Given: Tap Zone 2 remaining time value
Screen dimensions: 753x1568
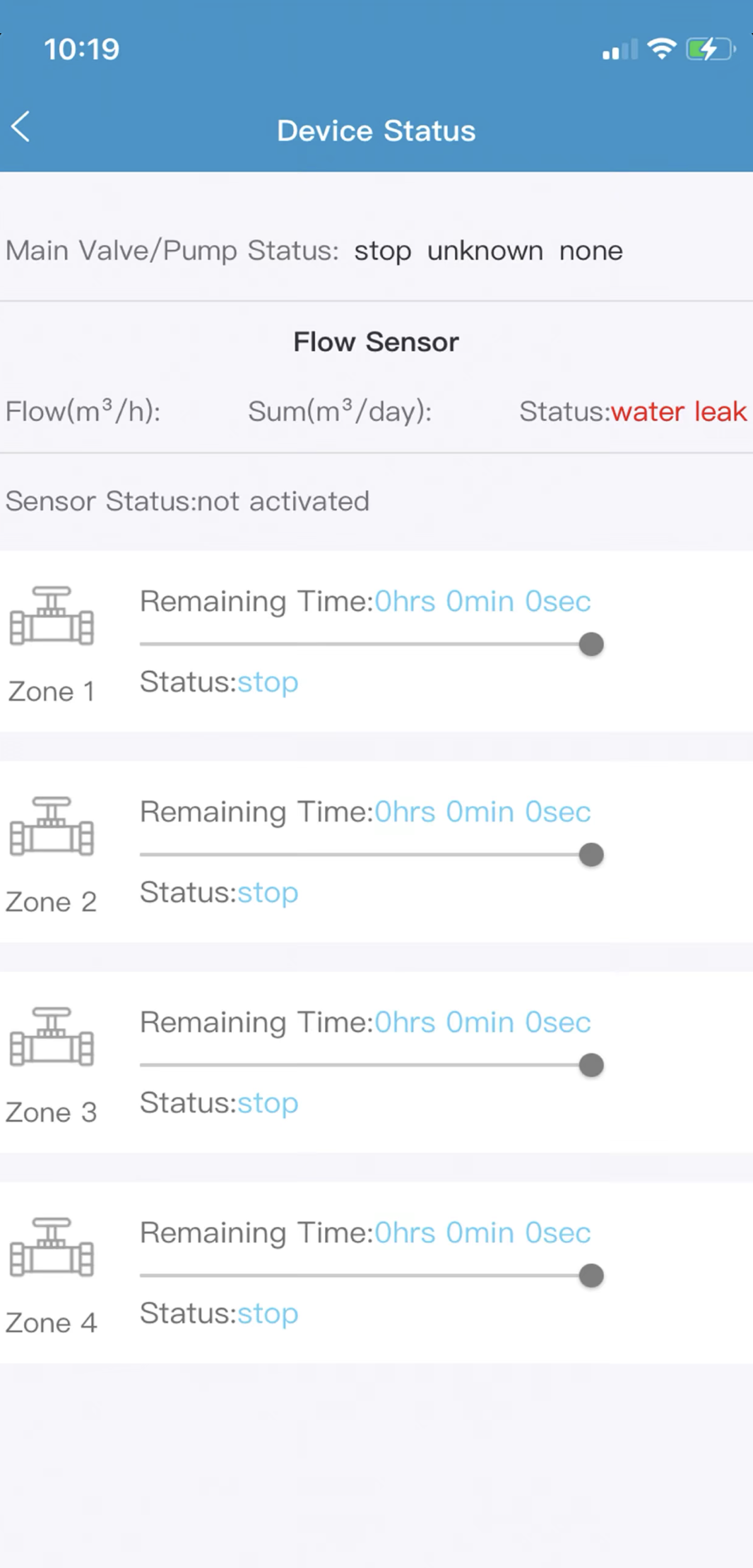Looking at the screenshot, I should [x=482, y=812].
